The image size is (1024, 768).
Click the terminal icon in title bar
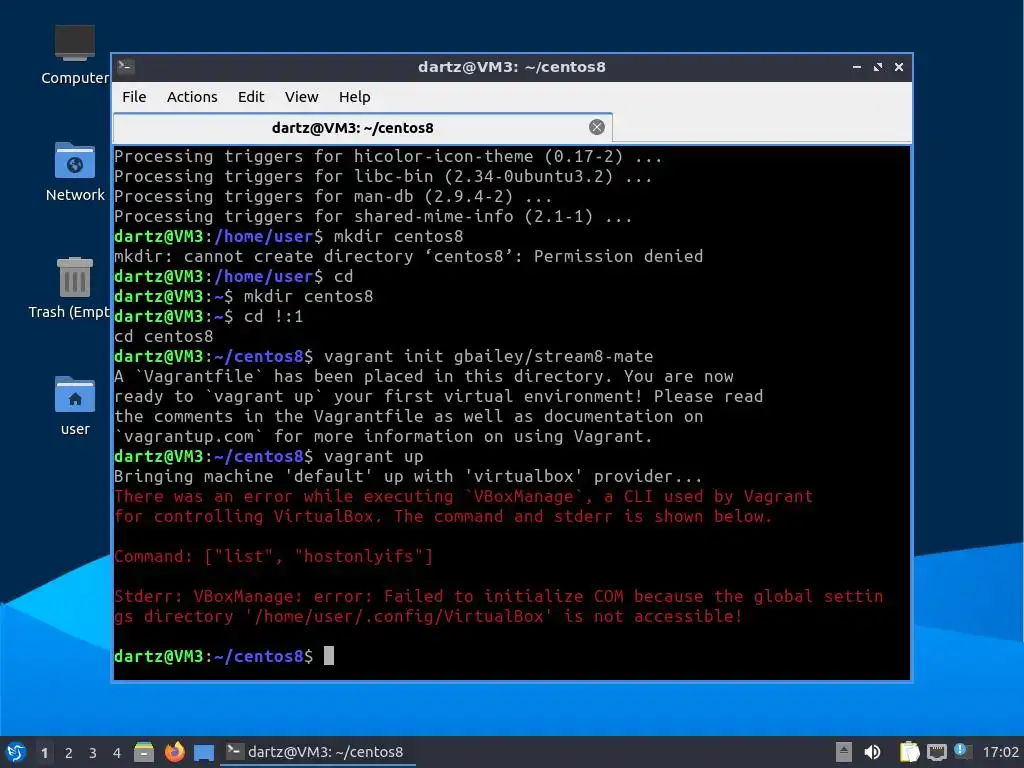(126, 67)
